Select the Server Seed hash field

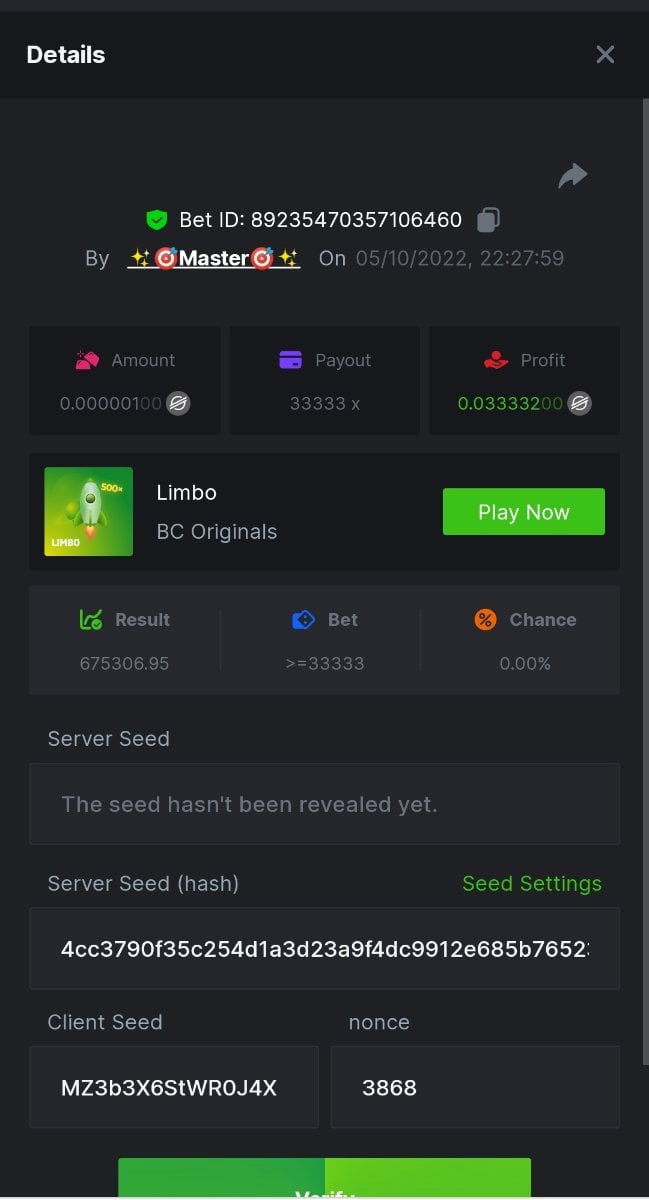tap(324, 949)
